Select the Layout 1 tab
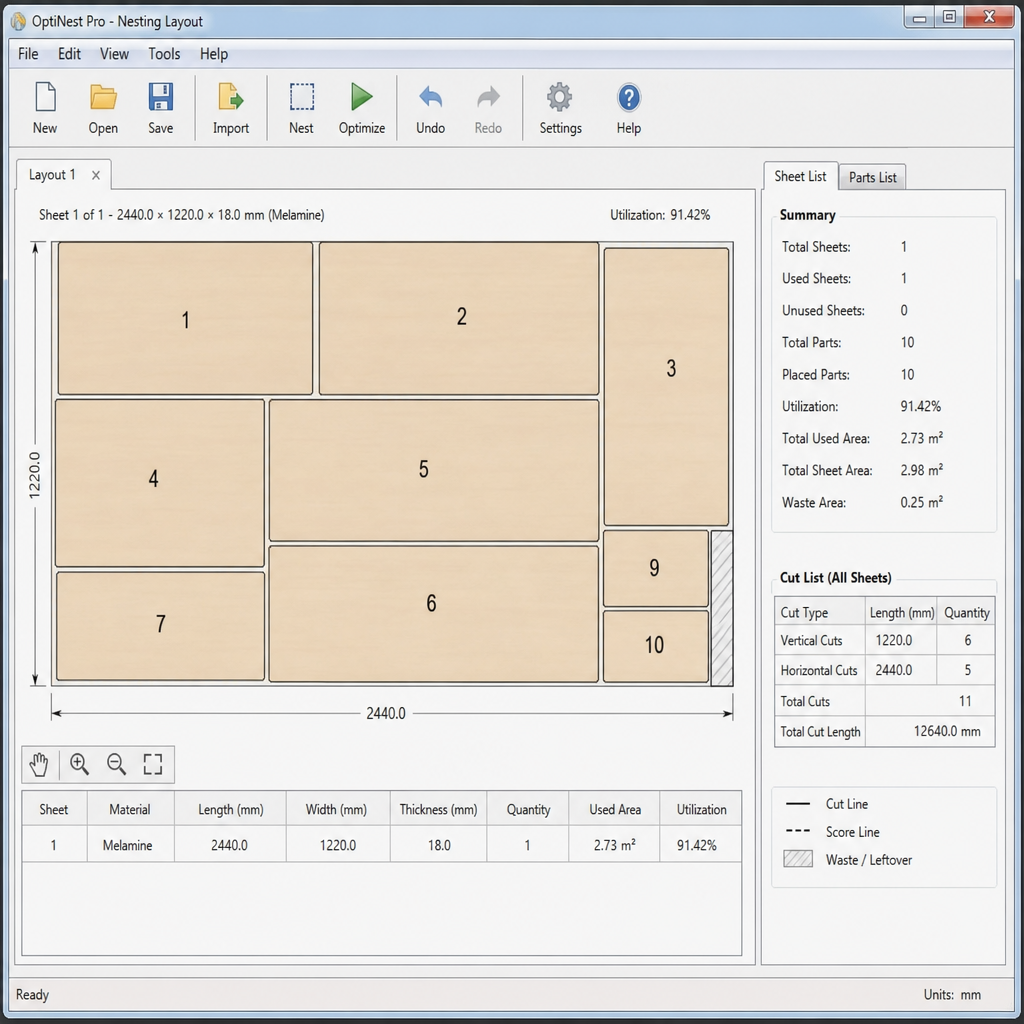This screenshot has height=1024, width=1024. pyautogui.click(x=52, y=175)
